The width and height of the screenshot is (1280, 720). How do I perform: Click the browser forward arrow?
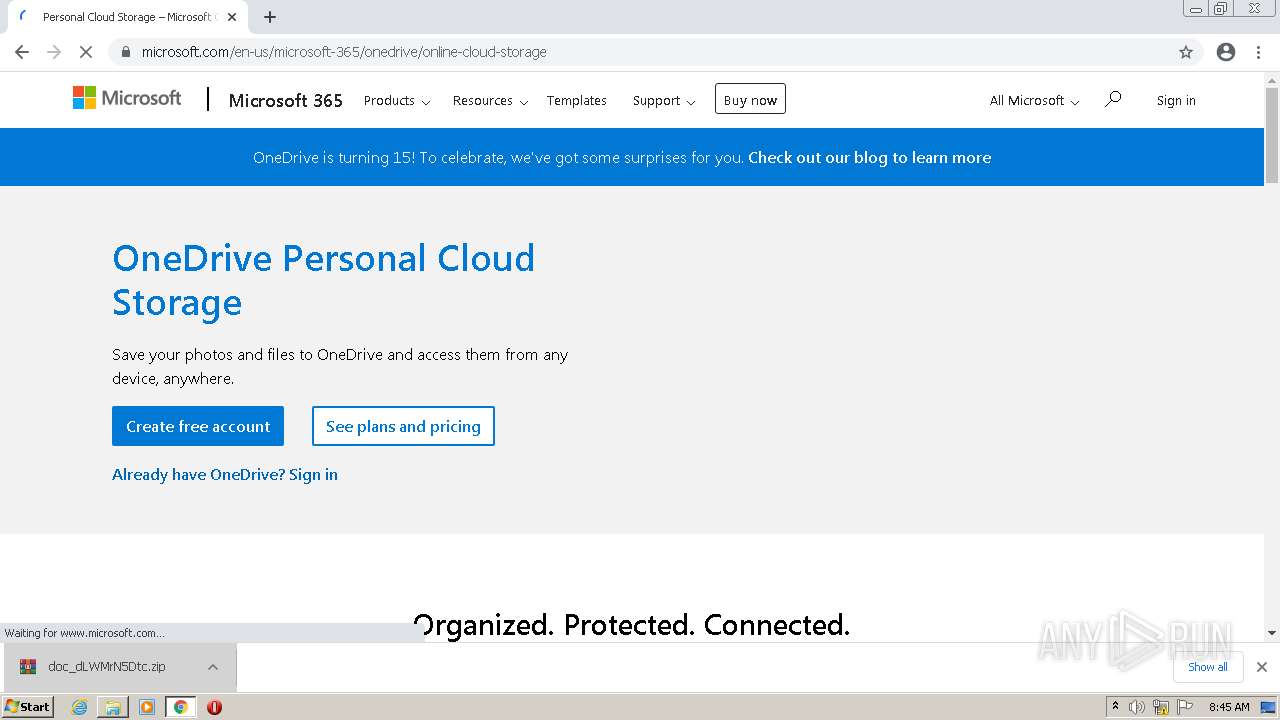54,52
